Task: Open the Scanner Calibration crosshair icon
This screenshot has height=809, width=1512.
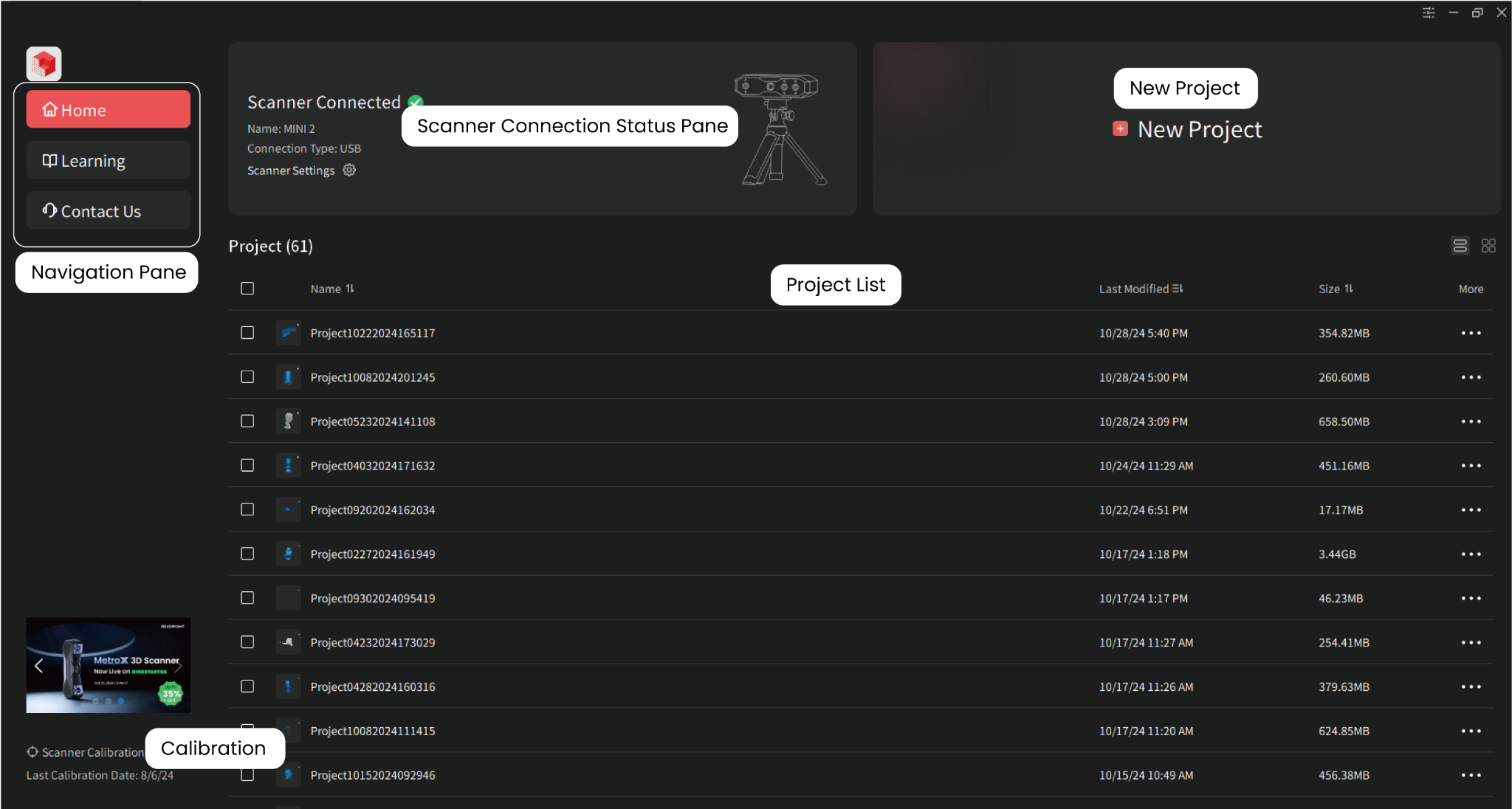Action: (32, 752)
